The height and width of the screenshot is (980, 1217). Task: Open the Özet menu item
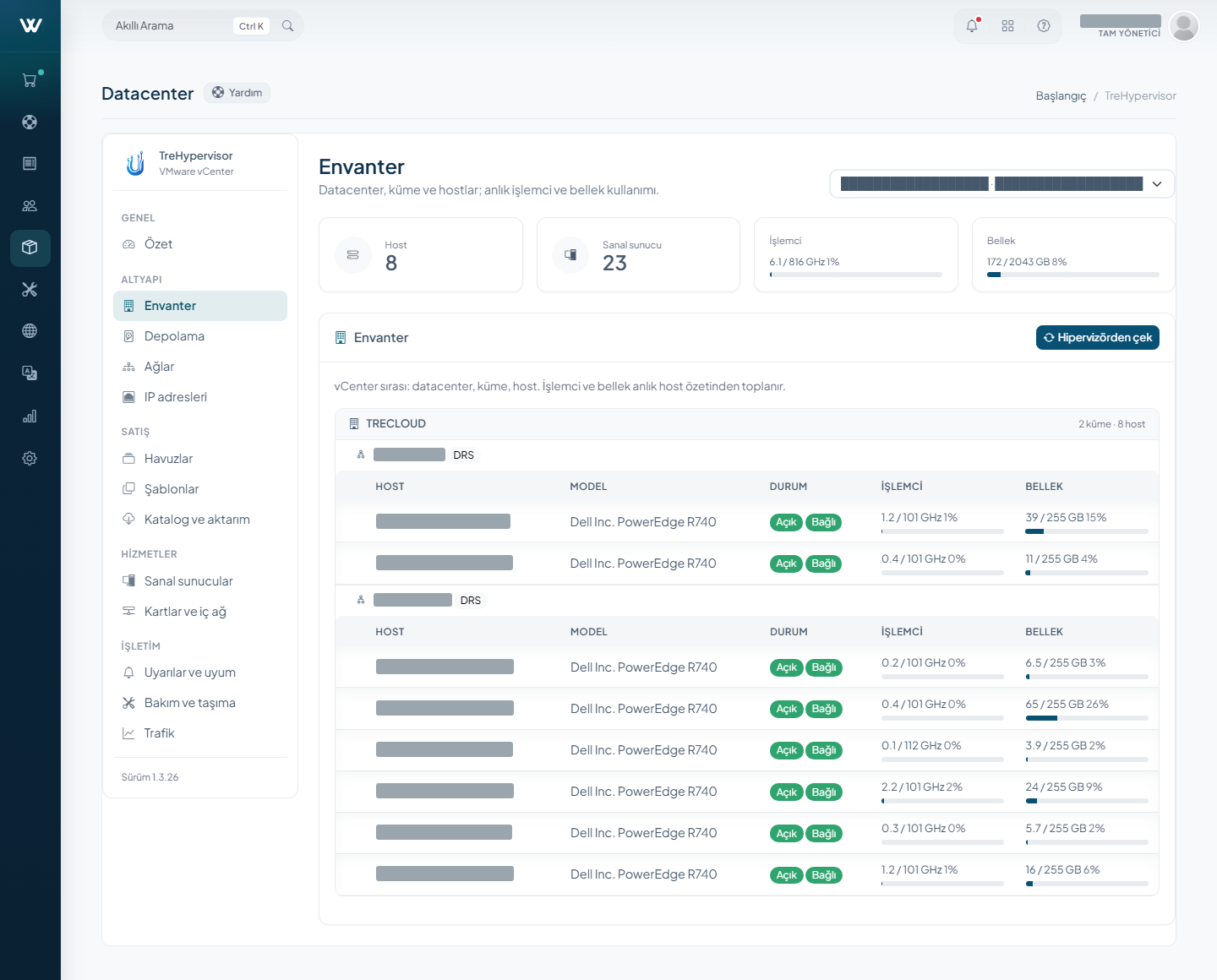pyautogui.click(x=200, y=244)
